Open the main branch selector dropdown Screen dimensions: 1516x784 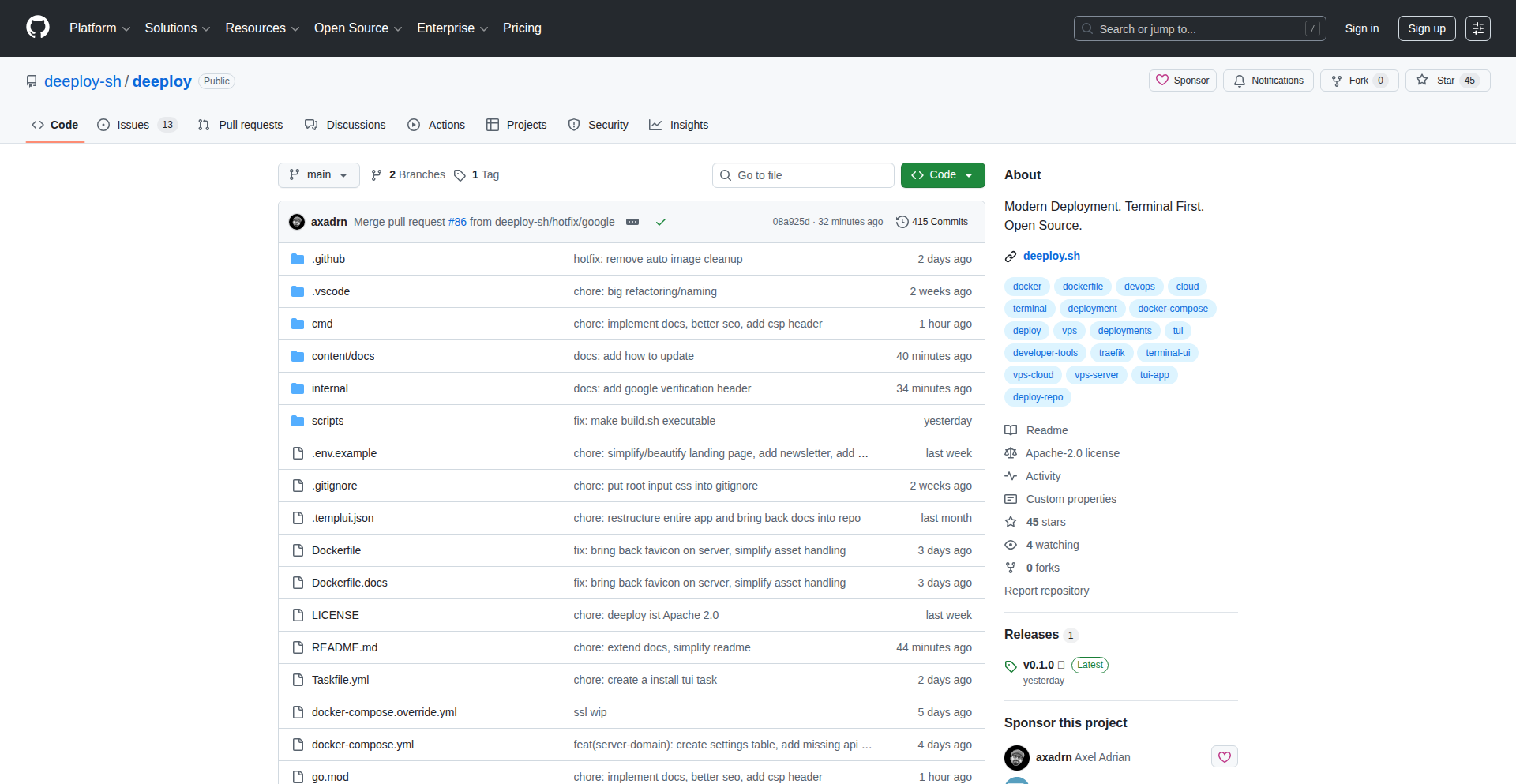coord(319,175)
